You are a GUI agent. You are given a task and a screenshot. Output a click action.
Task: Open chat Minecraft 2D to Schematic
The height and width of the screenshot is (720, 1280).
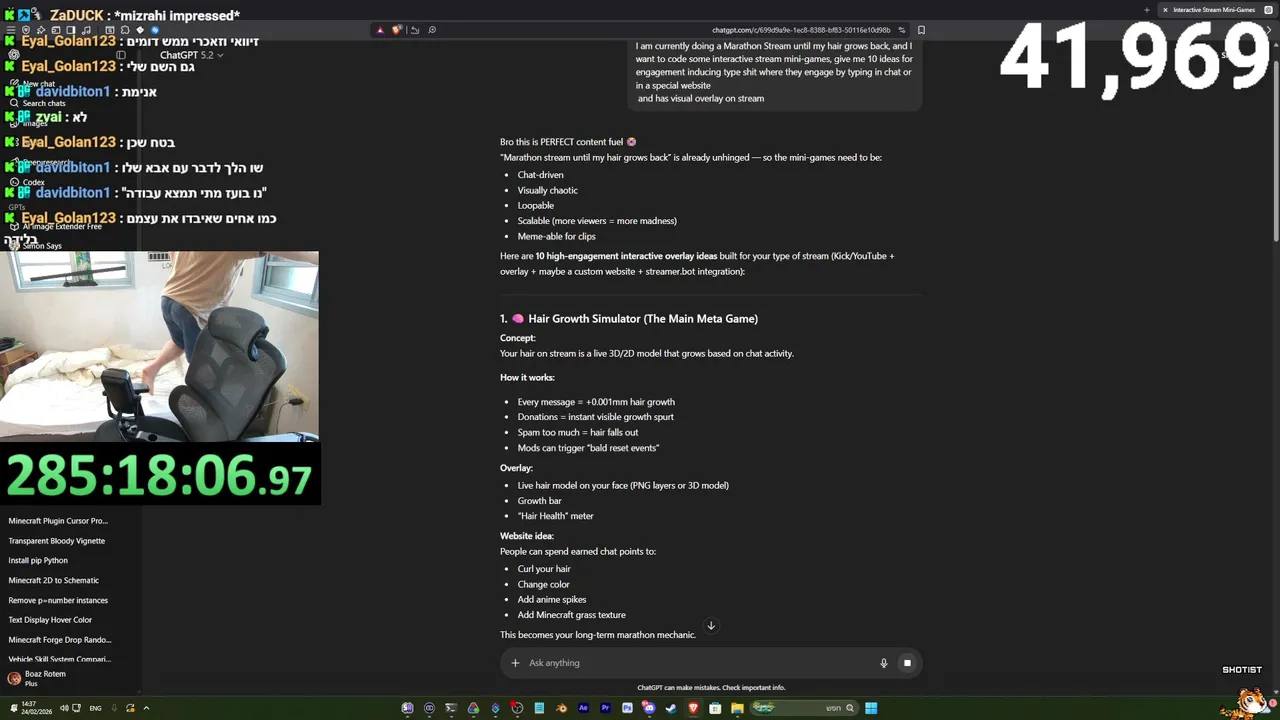pos(54,580)
